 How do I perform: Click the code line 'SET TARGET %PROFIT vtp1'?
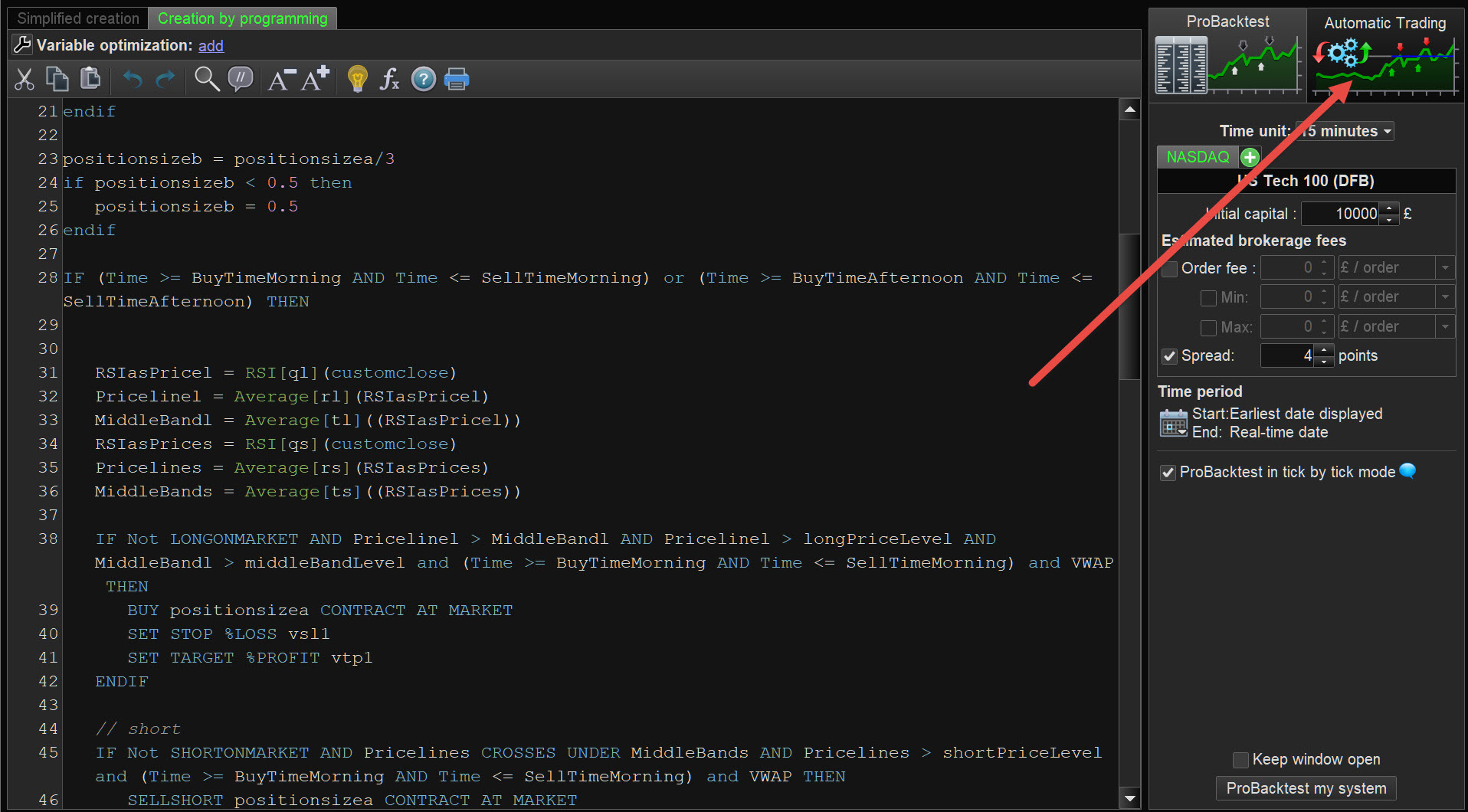coord(250,658)
